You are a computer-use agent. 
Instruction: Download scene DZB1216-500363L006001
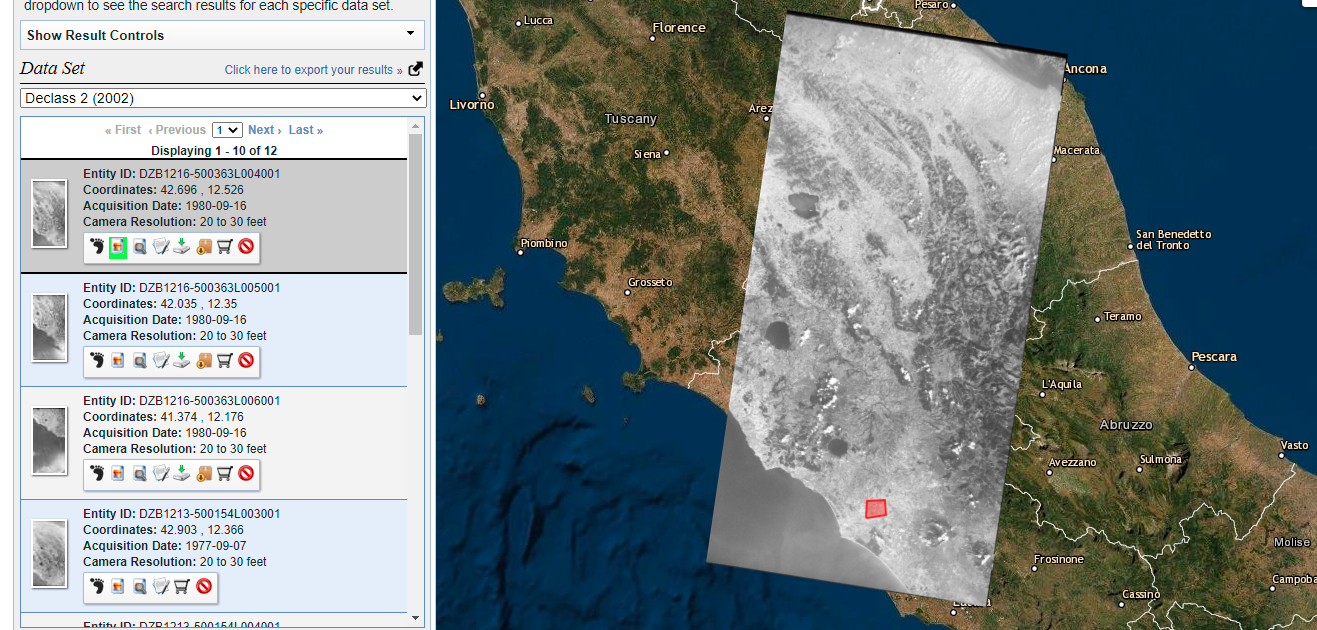tap(182, 473)
